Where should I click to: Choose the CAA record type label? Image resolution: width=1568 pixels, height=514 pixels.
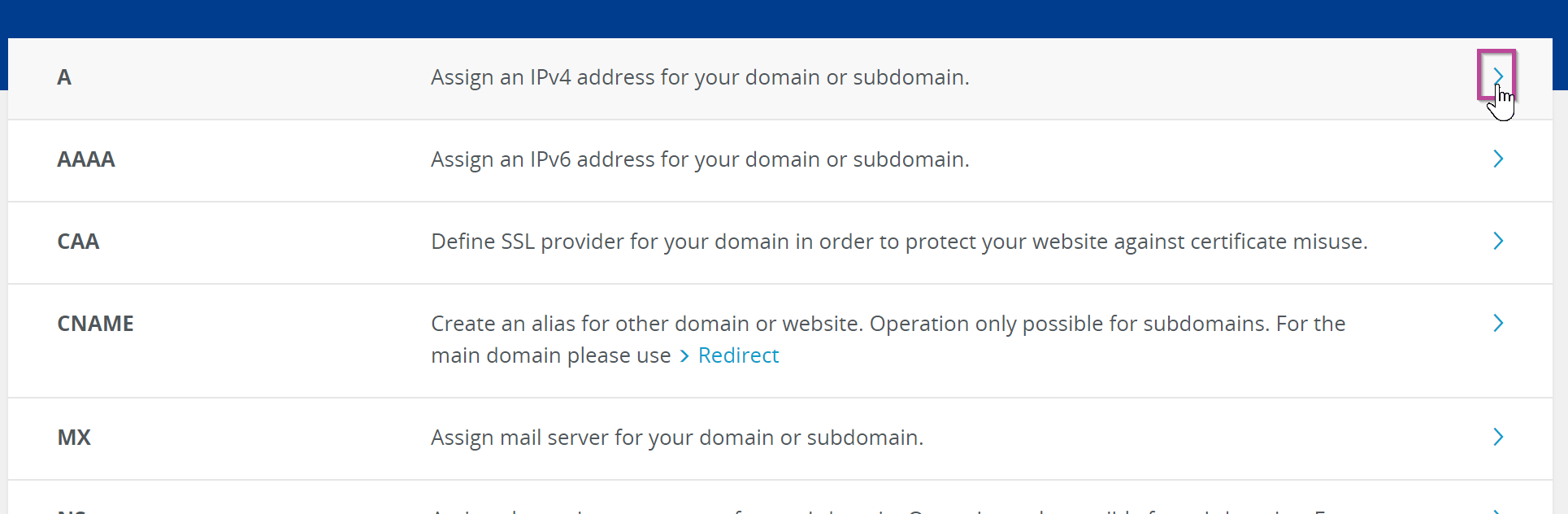78,242
